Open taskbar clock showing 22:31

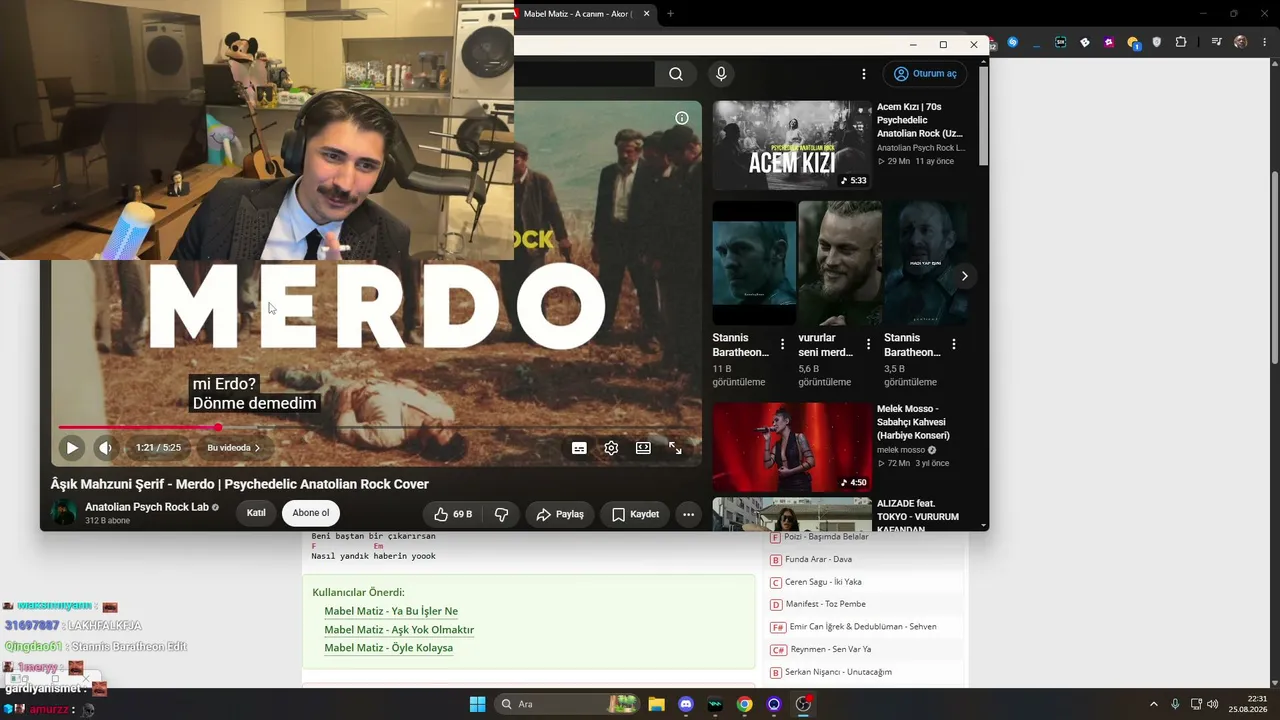click(1250, 704)
